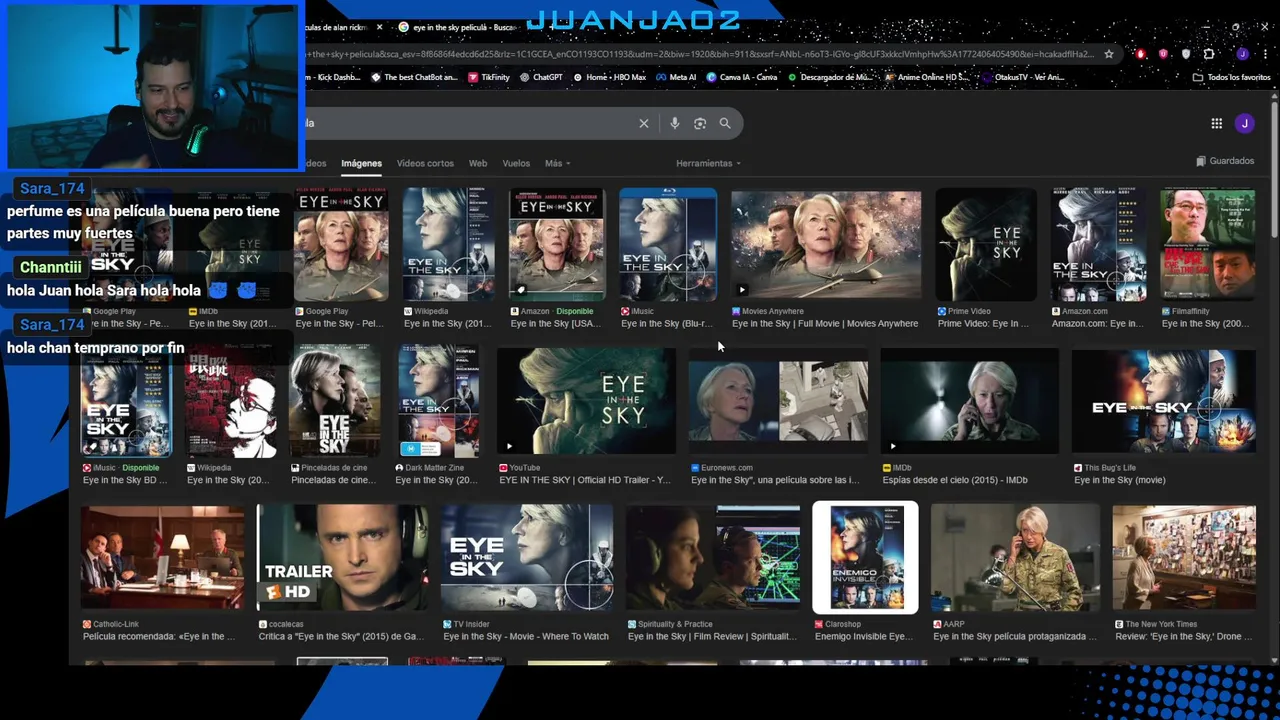The width and height of the screenshot is (1280, 720).
Task: Click the 'EYE IN THE SKY | Official HD Trailer' caption
Action: pyautogui.click(x=585, y=480)
